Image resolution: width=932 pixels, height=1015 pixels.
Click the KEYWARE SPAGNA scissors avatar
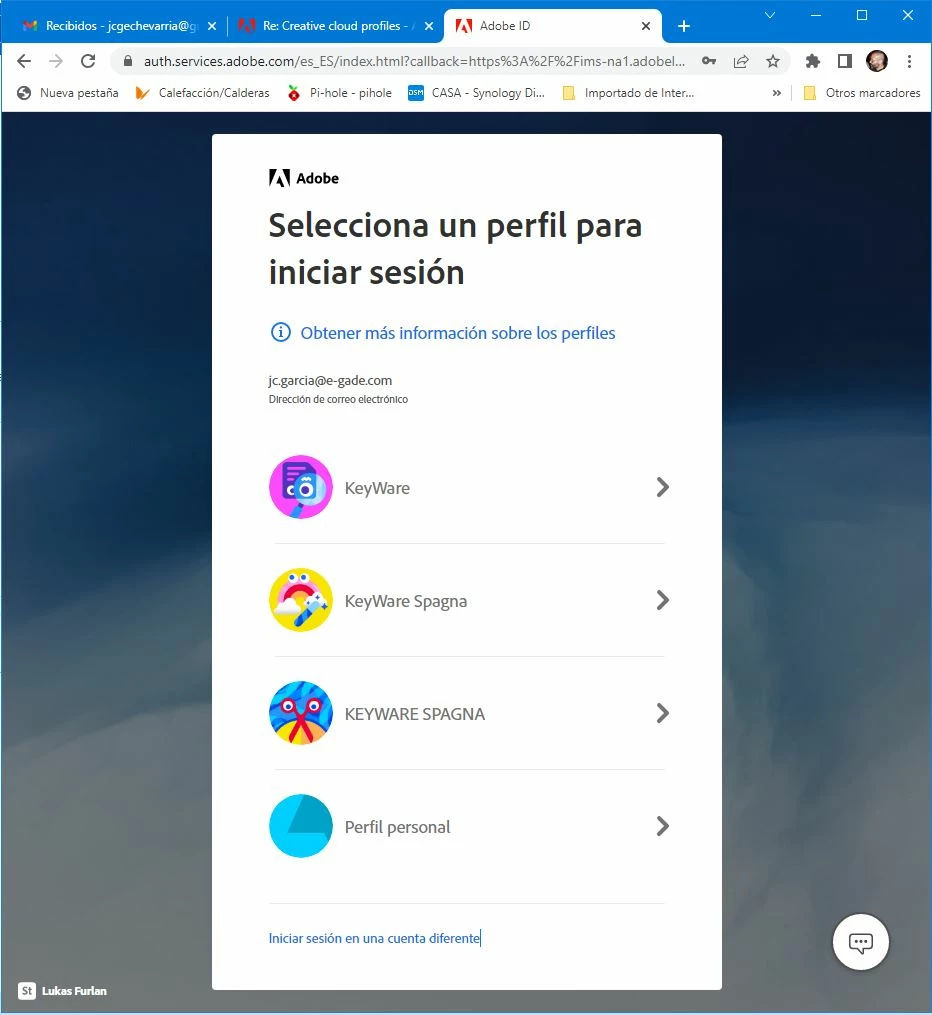[301, 713]
